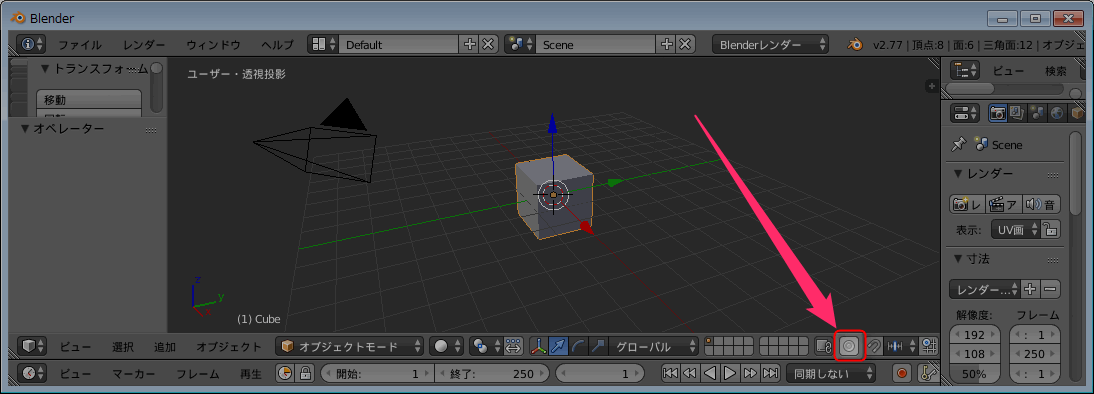This screenshot has width=1094, height=394.
Task: Open the Blenderレンダー engine dropdown
Action: (770, 45)
